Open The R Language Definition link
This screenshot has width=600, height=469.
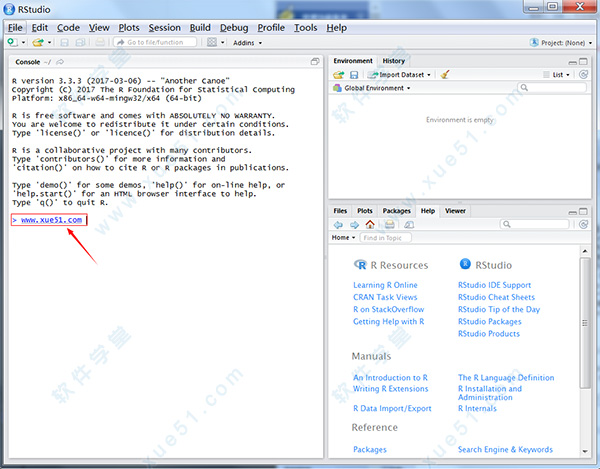coord(506,378)
